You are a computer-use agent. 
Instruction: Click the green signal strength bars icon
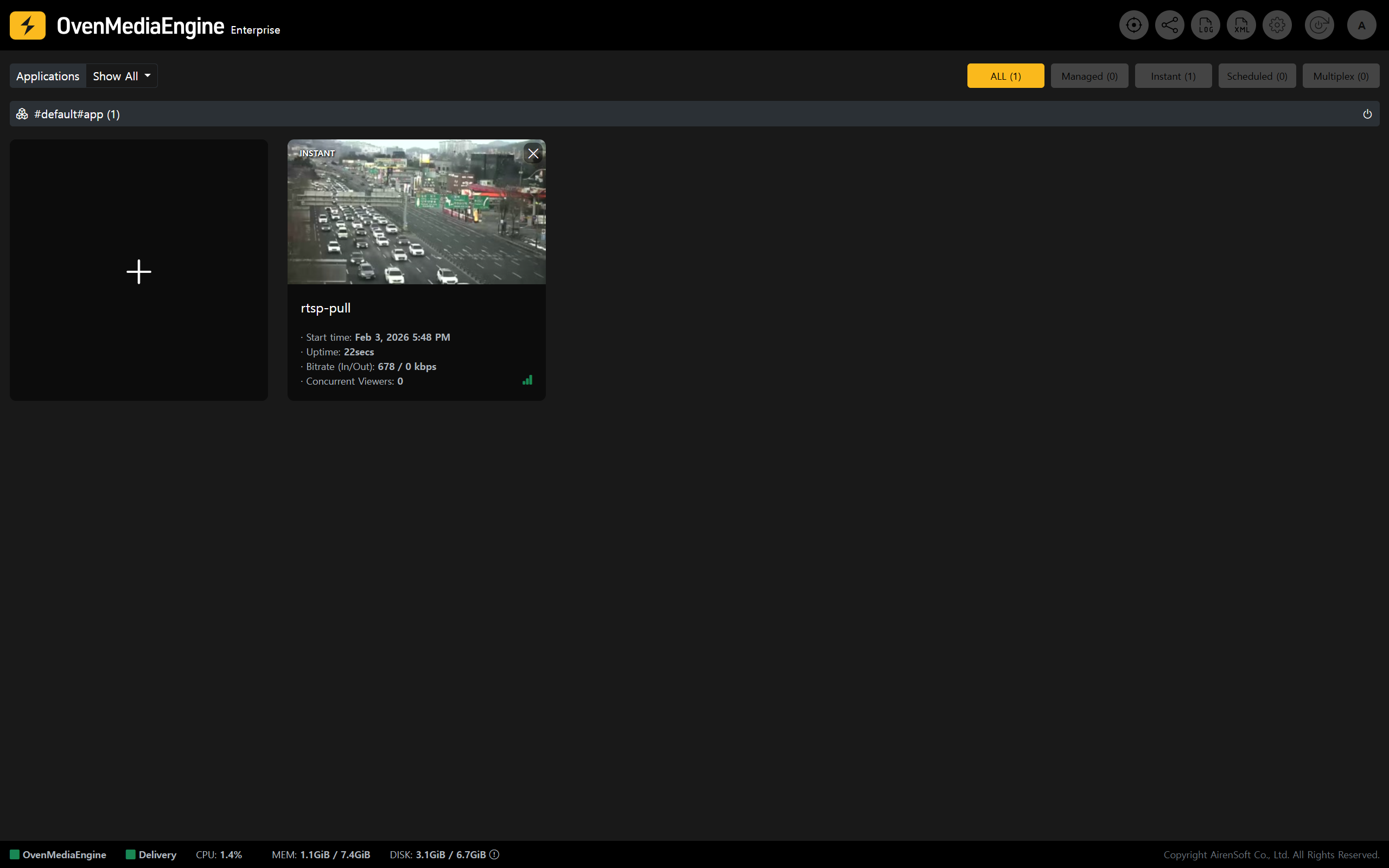click(527, 380)
